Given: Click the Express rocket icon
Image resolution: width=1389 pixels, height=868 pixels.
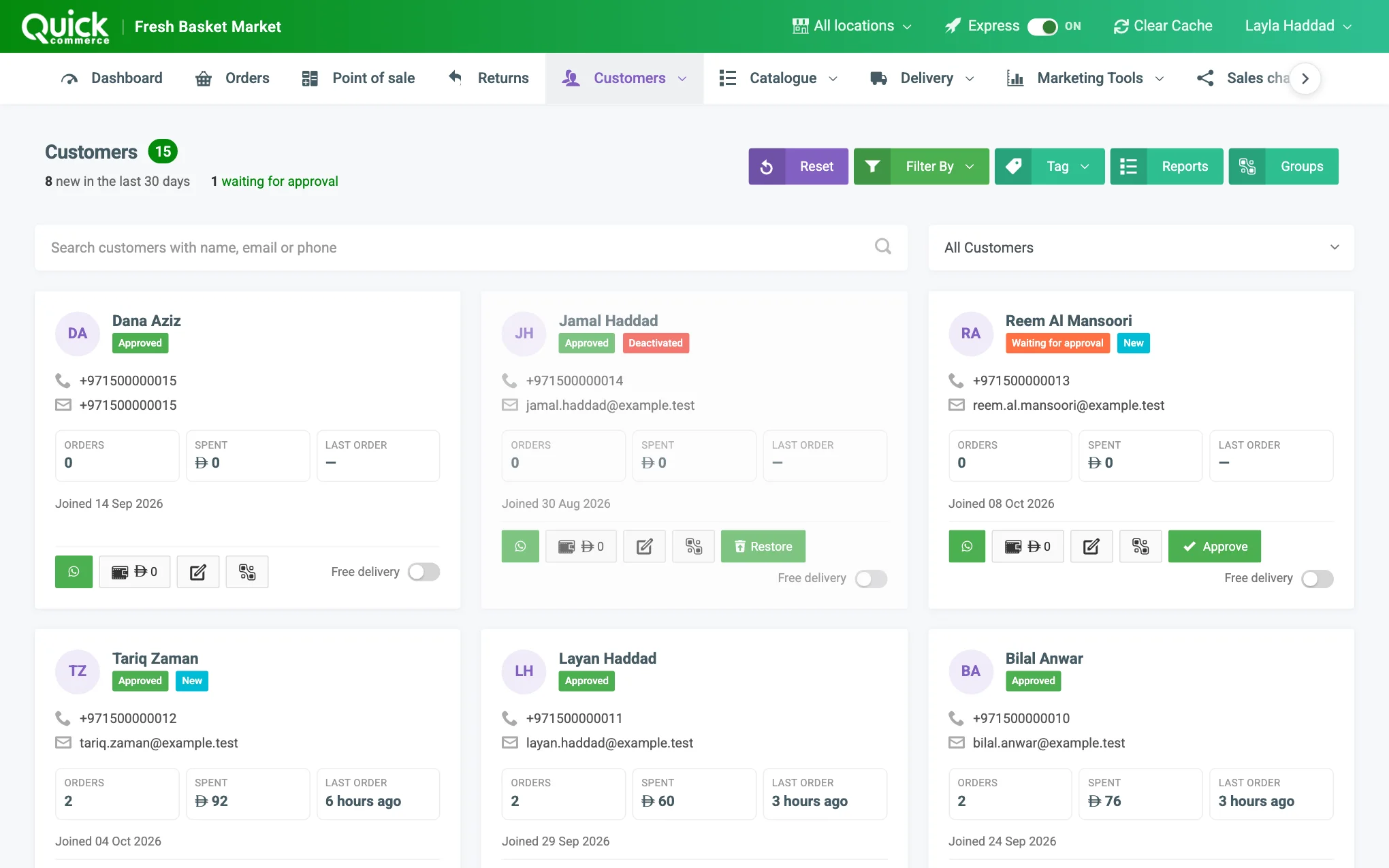Looking at the screenshot, I should (953, 26).
